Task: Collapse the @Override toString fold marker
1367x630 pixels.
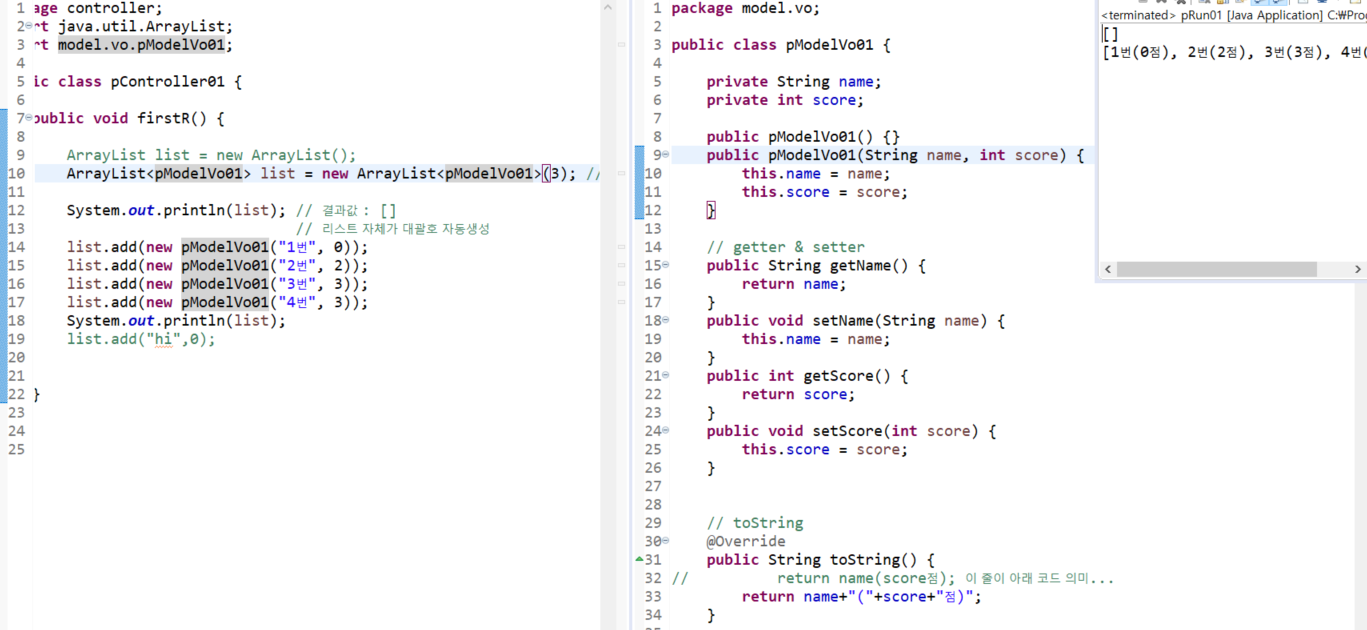Action: [666, 541]
